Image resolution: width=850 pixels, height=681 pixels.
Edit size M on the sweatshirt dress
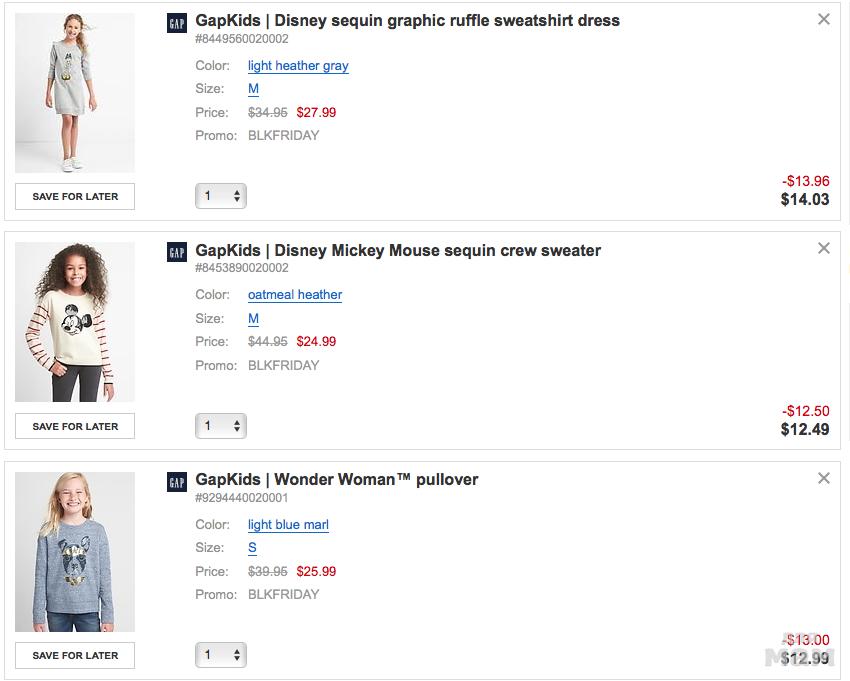click(254, 89)
